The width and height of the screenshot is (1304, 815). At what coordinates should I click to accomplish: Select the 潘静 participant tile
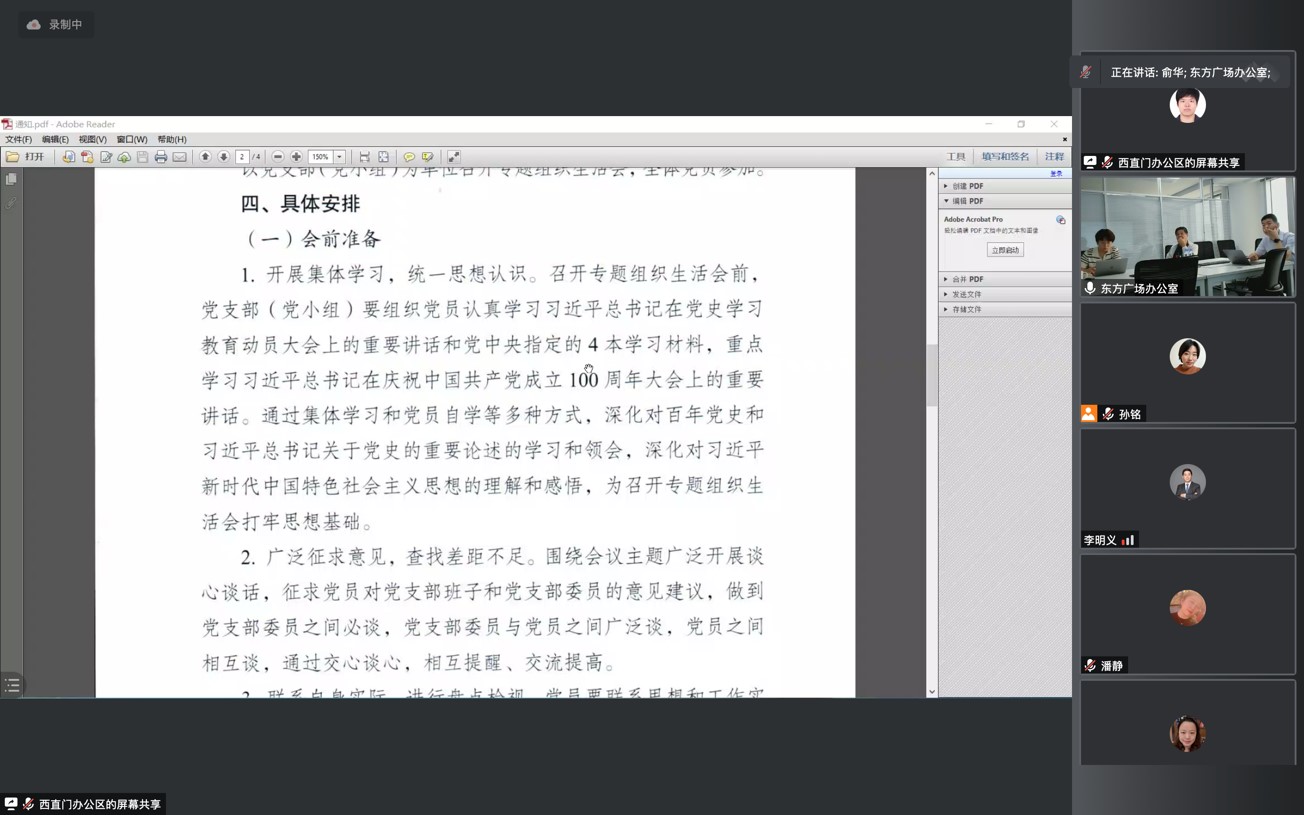pos(1188,615)
